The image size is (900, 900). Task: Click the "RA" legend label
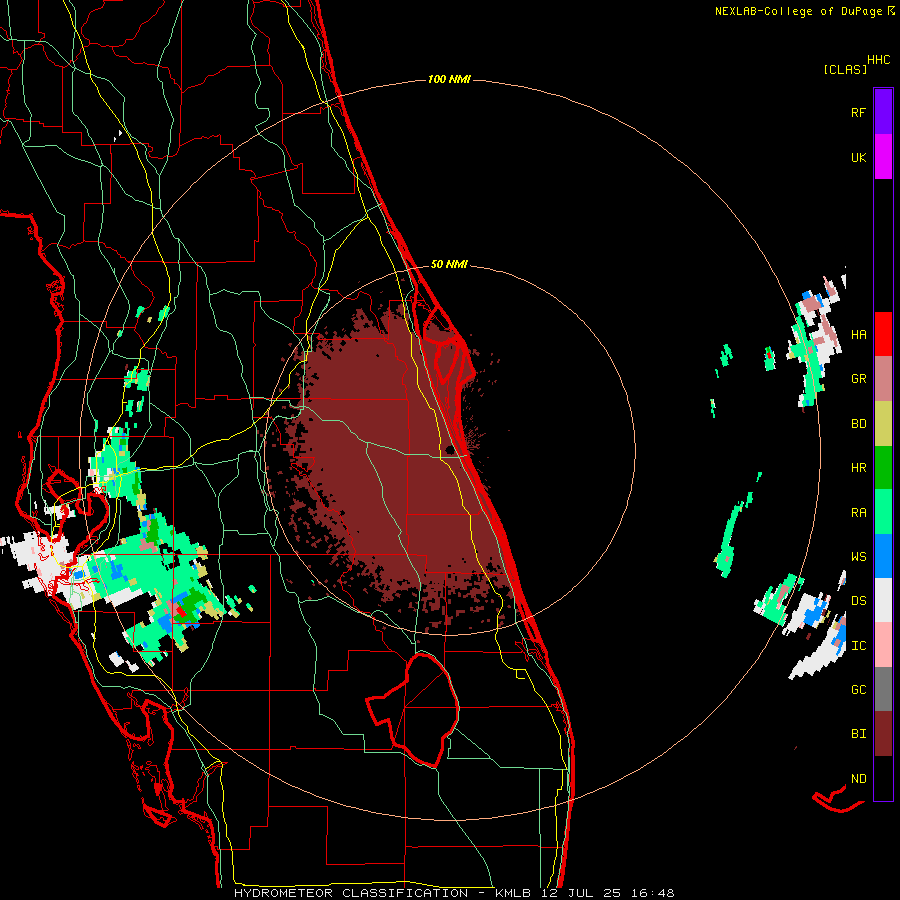tap(858, 513)
